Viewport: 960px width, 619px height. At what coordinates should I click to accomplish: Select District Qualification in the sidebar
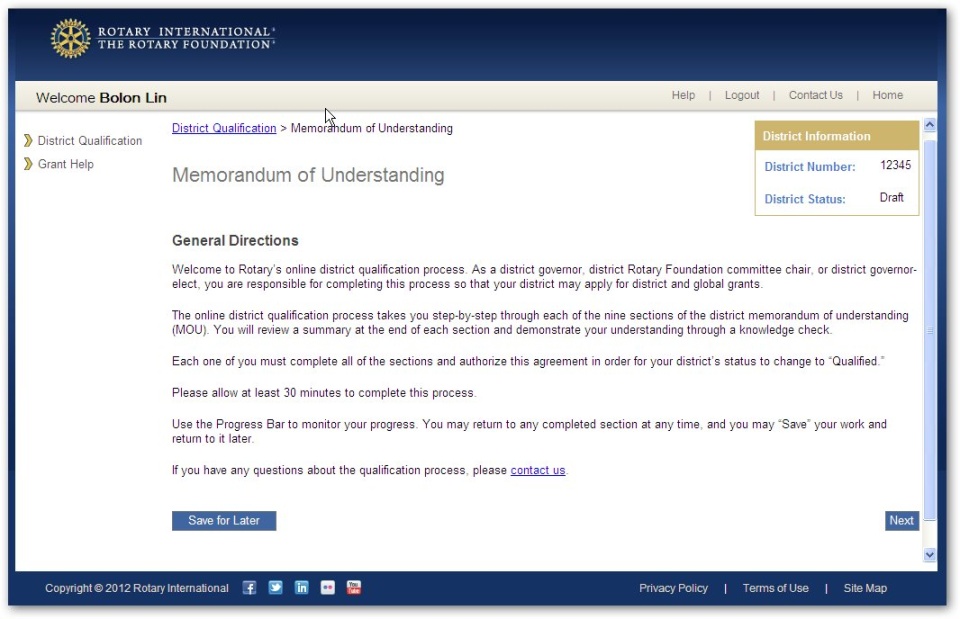pos(90,141)
